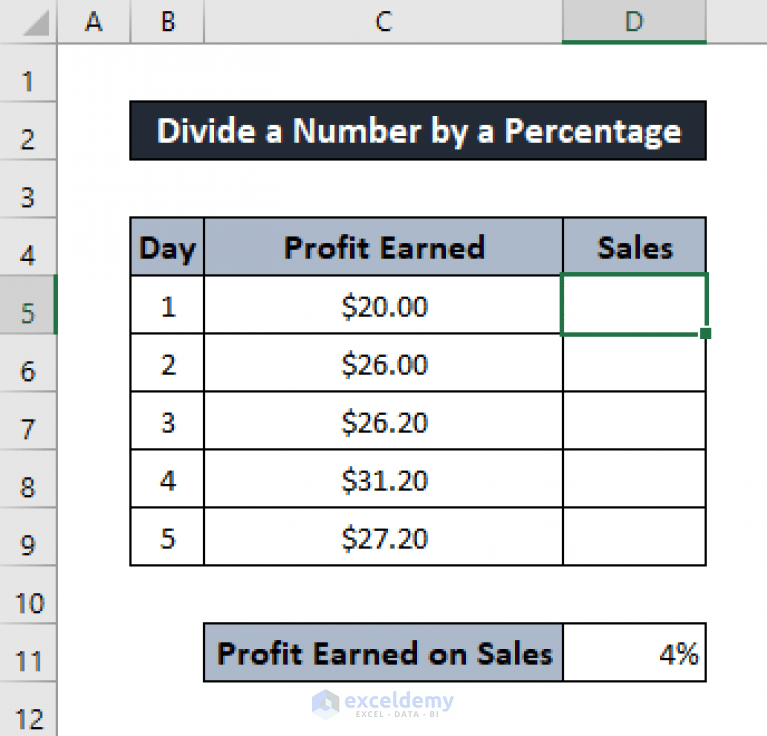Select row 7 header
The image size is (767, 736).
click(28, 421)
